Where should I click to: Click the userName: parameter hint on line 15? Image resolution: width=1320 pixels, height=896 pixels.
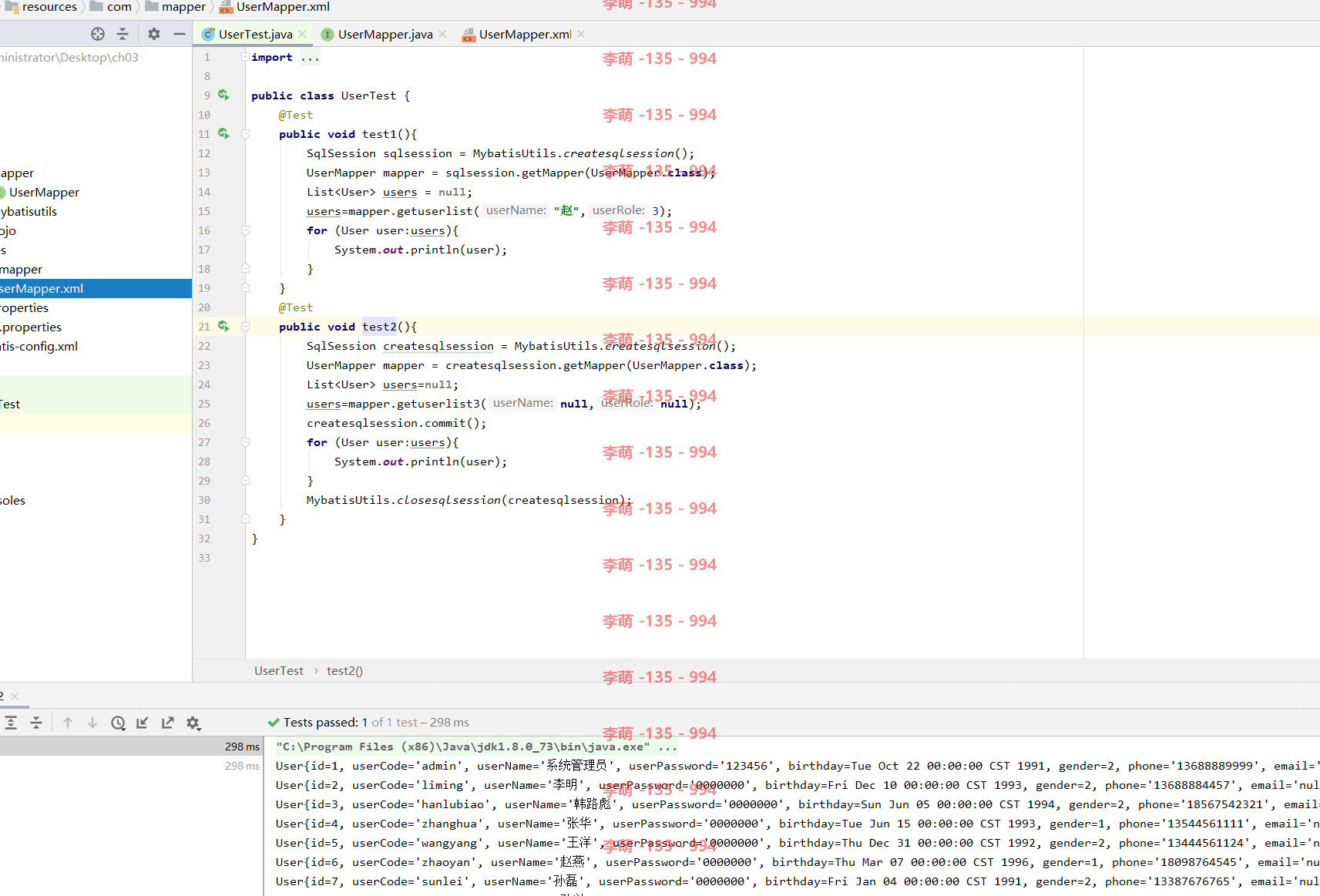[516, 210]
